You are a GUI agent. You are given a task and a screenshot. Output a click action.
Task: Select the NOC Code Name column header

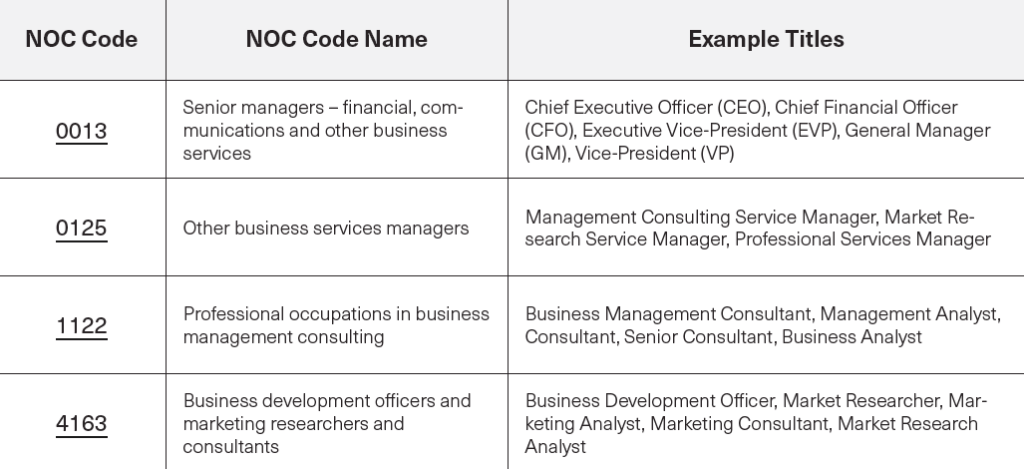pos(336,40)
